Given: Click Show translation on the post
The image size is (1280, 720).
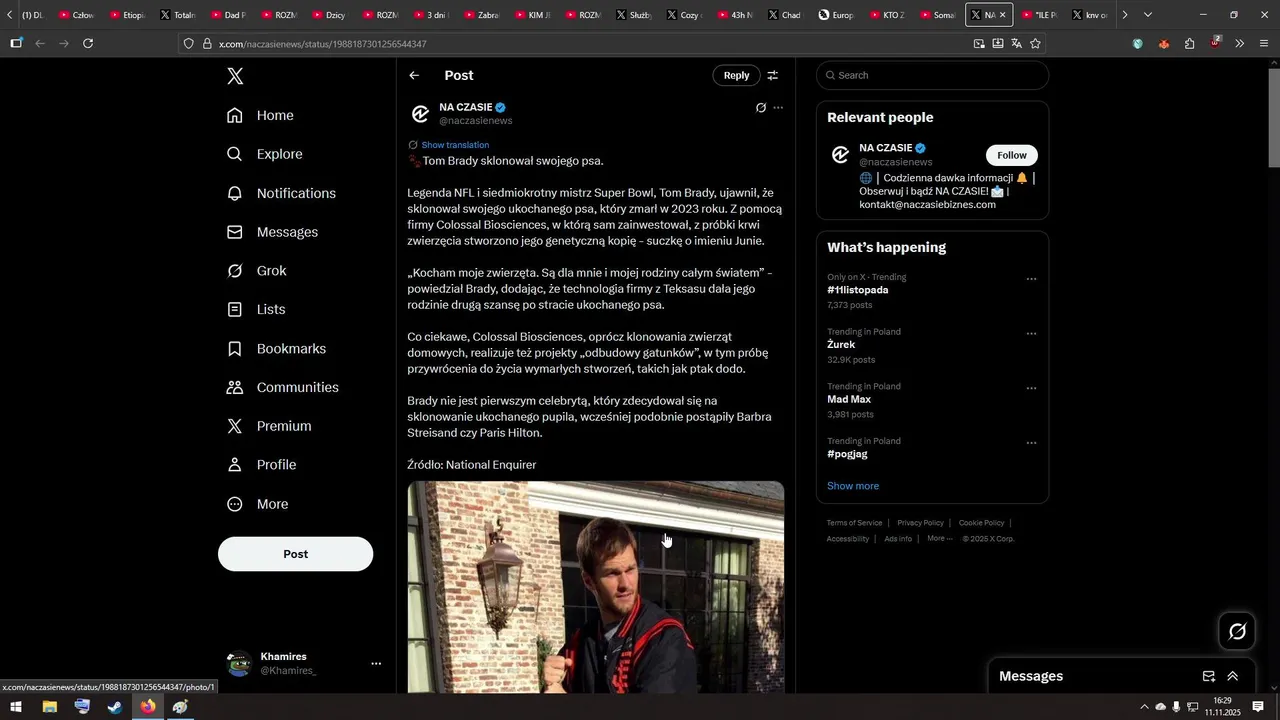Looking at the screenshot, I should click(455, 145).
